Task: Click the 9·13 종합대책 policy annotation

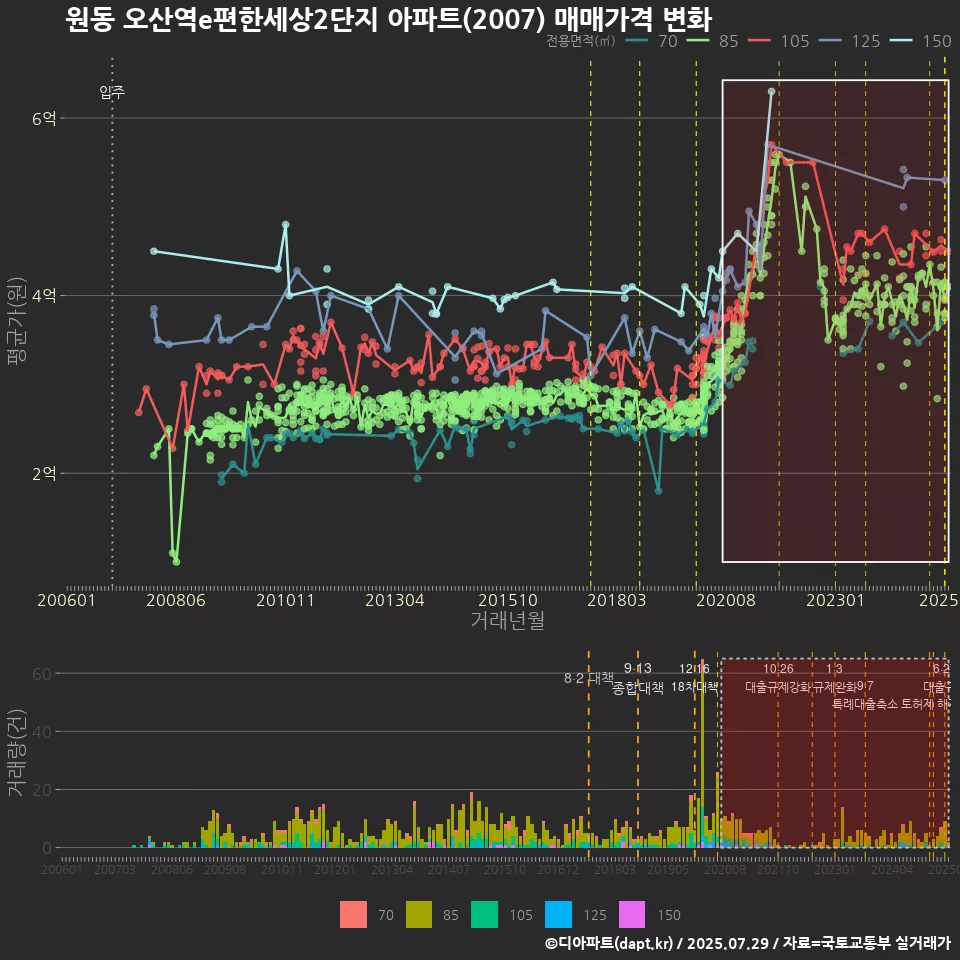Action: tap(638, 678)
